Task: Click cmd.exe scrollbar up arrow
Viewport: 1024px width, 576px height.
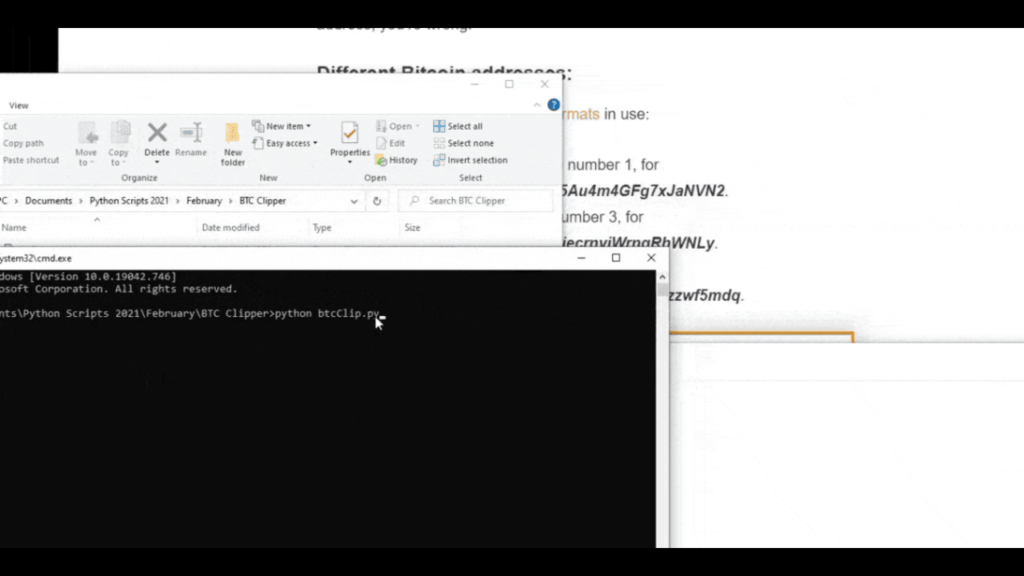Action: 662,277
